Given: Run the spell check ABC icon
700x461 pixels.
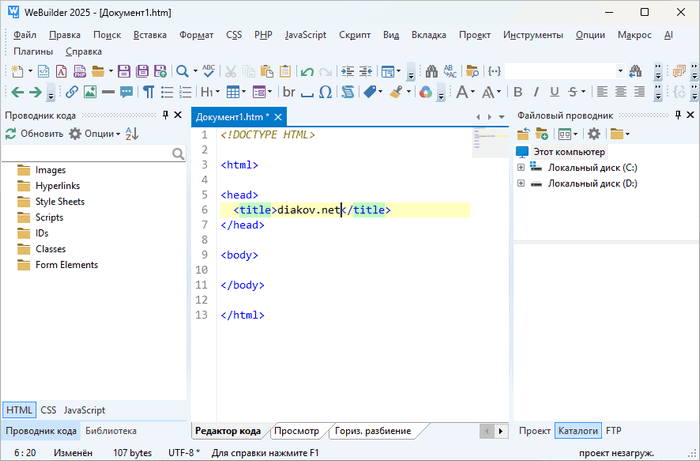Looking at the screenshot, I should [x=209, y=71].
